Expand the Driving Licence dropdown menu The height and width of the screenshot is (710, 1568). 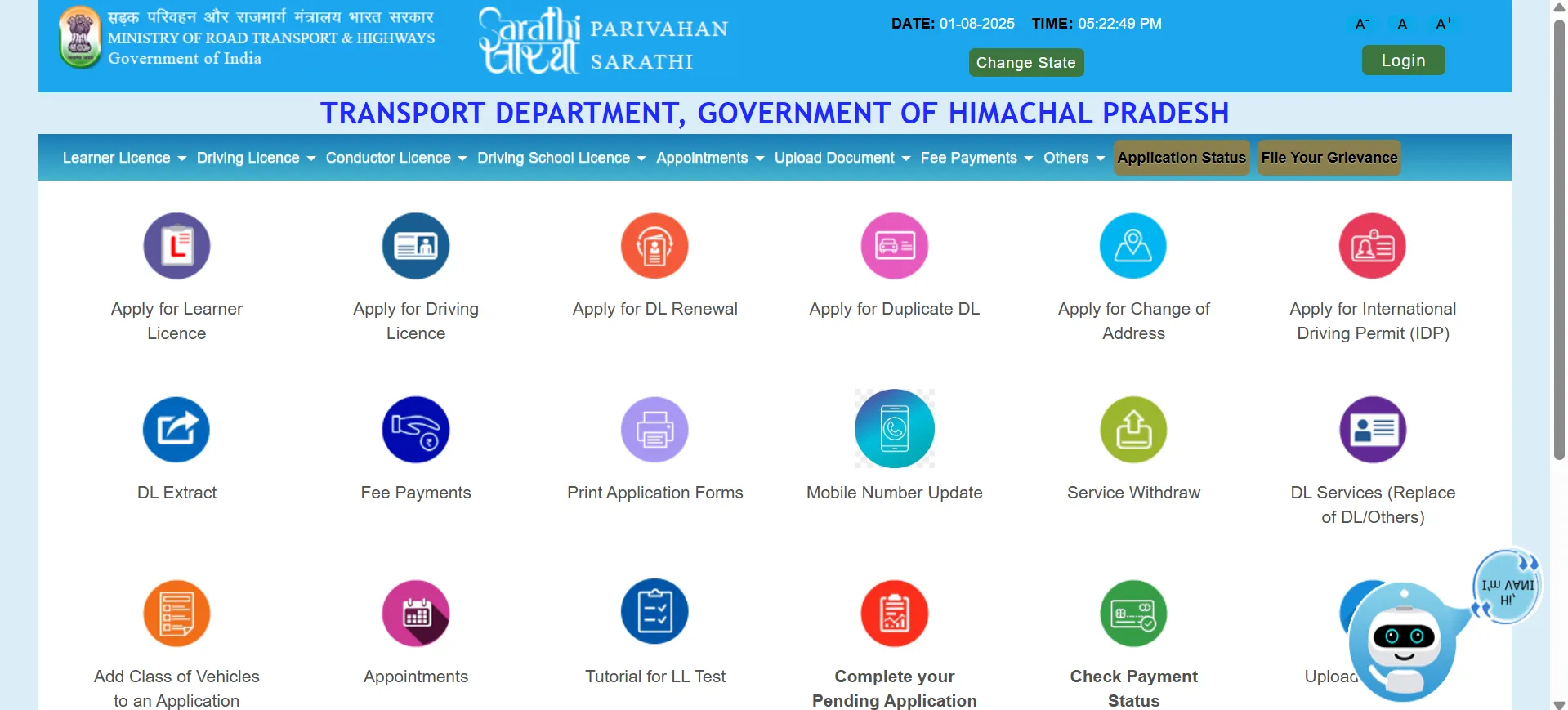tap(256, 158)
